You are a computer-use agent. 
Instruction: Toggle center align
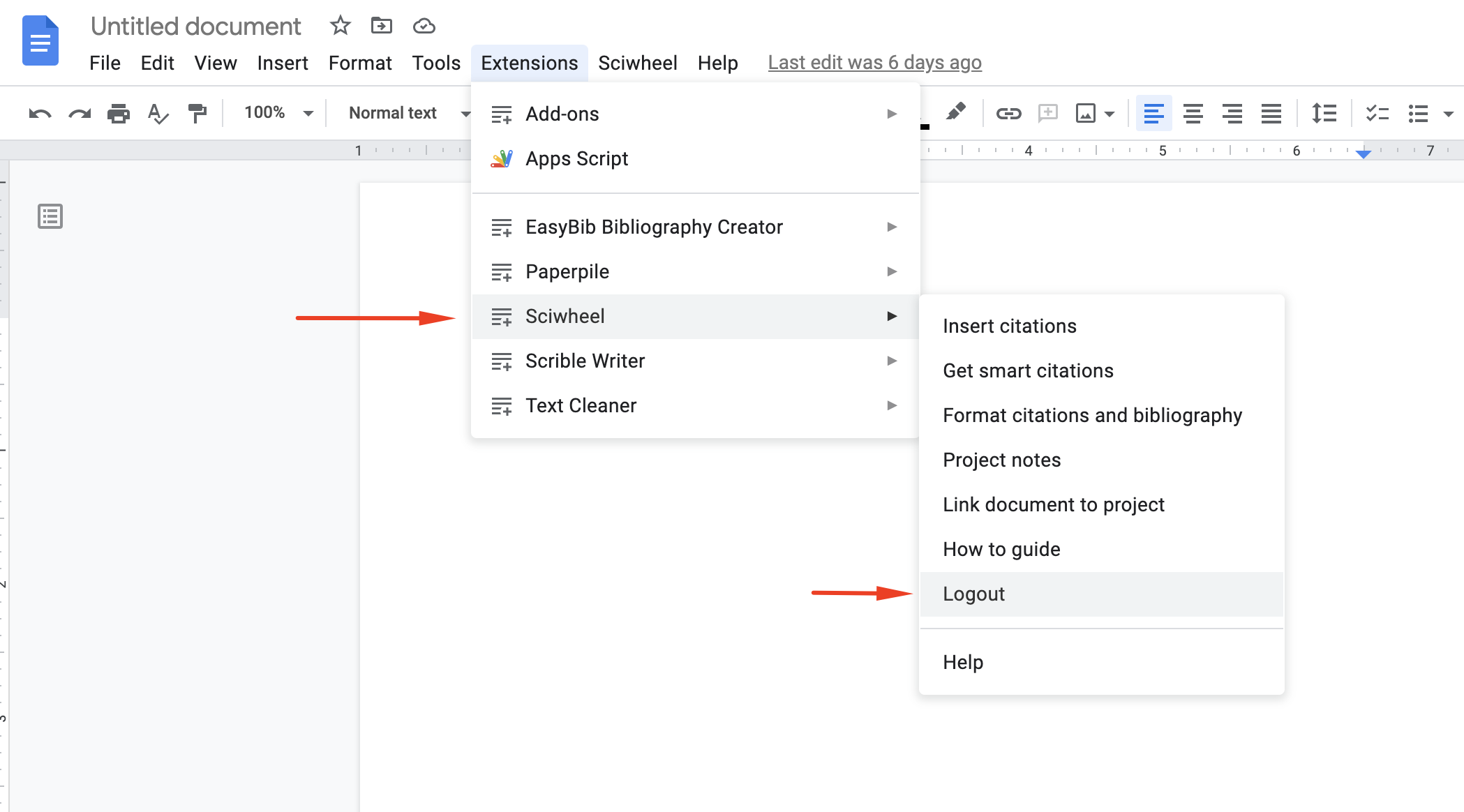click(x=1193, y=113)
